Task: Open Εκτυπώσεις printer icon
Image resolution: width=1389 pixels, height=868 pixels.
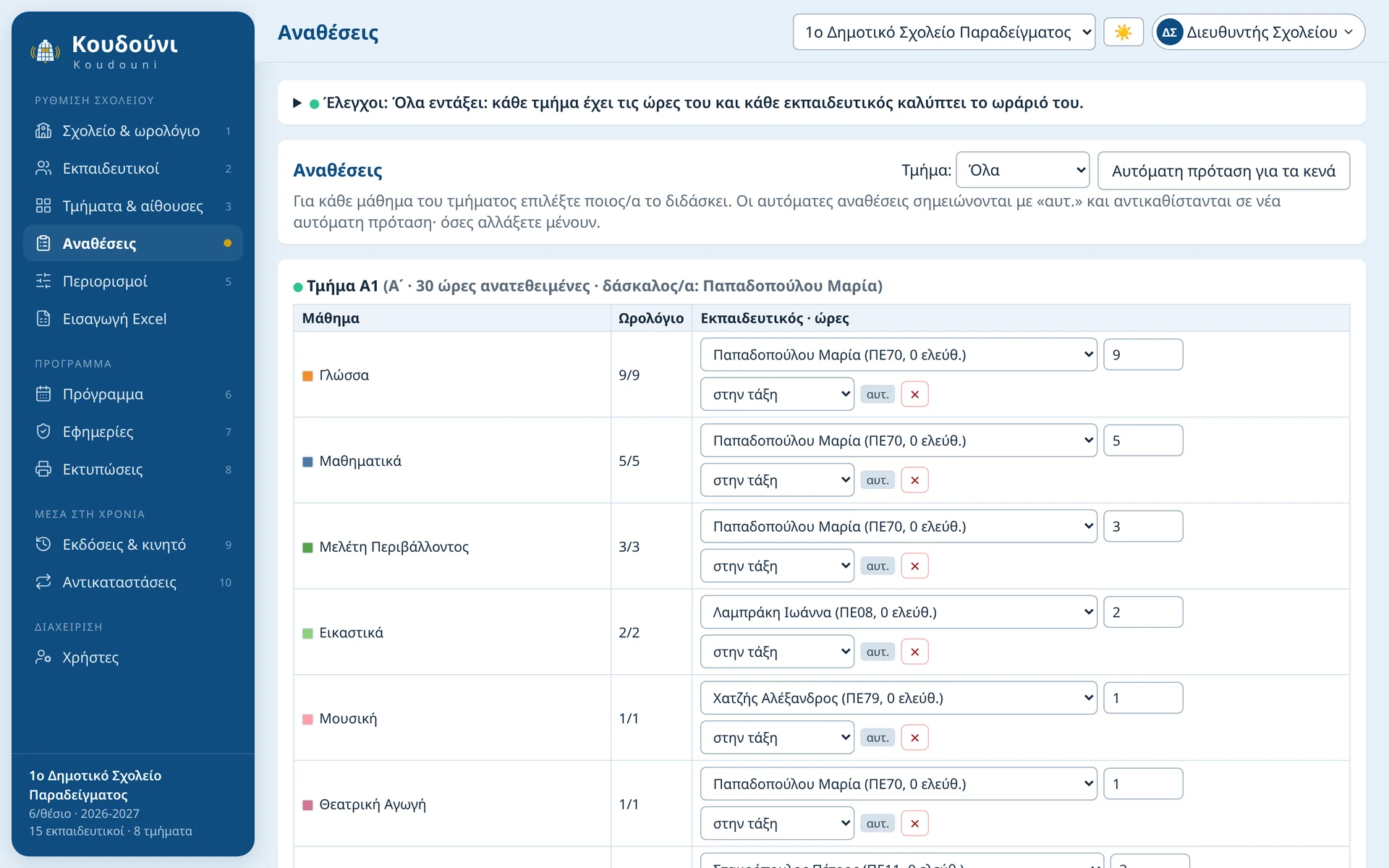Action: click(43, 469)
